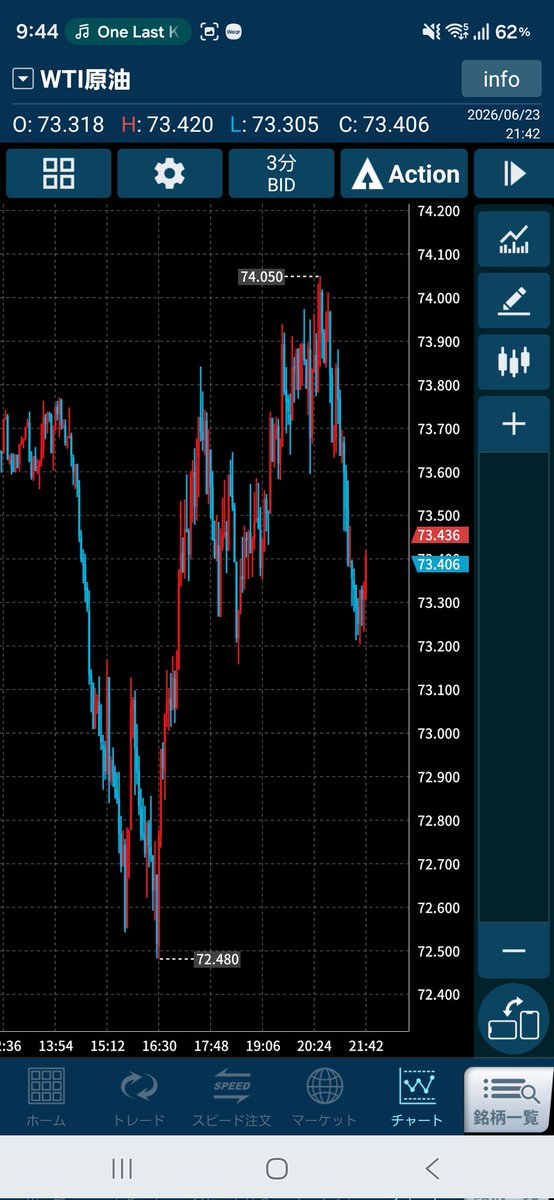The height and width of the screenshot is (1200, 554).
Task: Tap the zoom slider track between plus and minus
Action: 514,687
